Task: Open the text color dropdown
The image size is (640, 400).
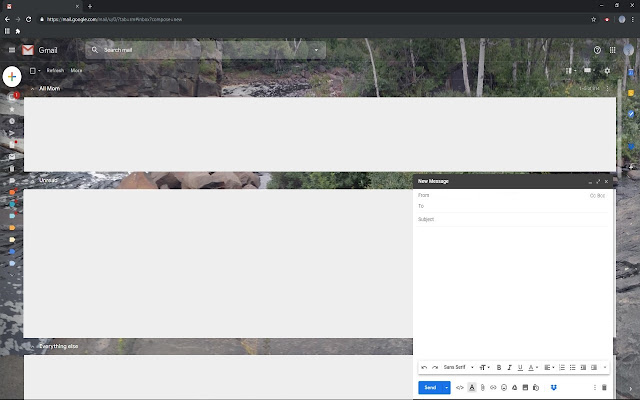Action: pos(533,368)
